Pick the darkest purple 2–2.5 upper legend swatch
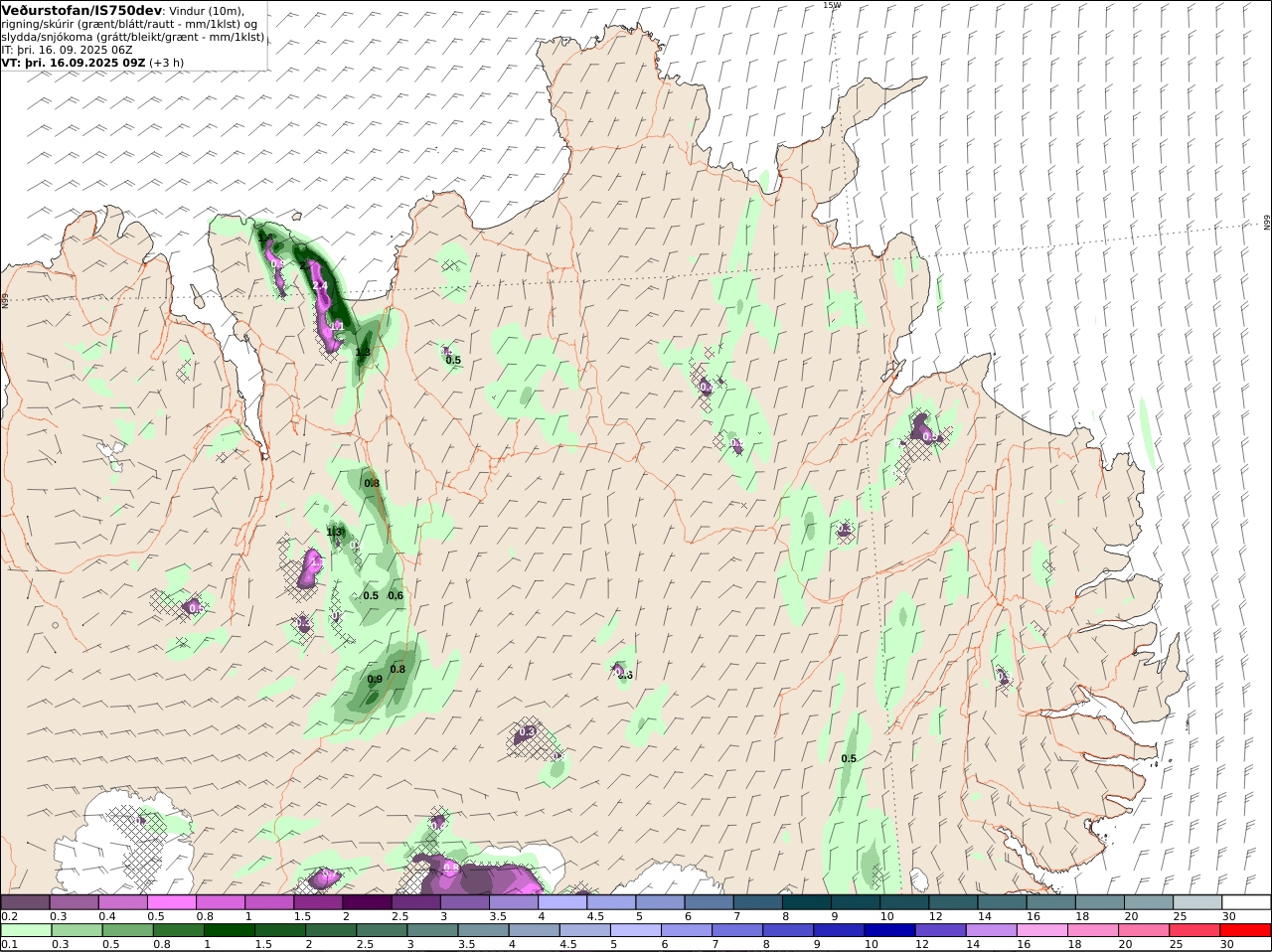Screen dimensions: 1272x952 pos(367,901)
